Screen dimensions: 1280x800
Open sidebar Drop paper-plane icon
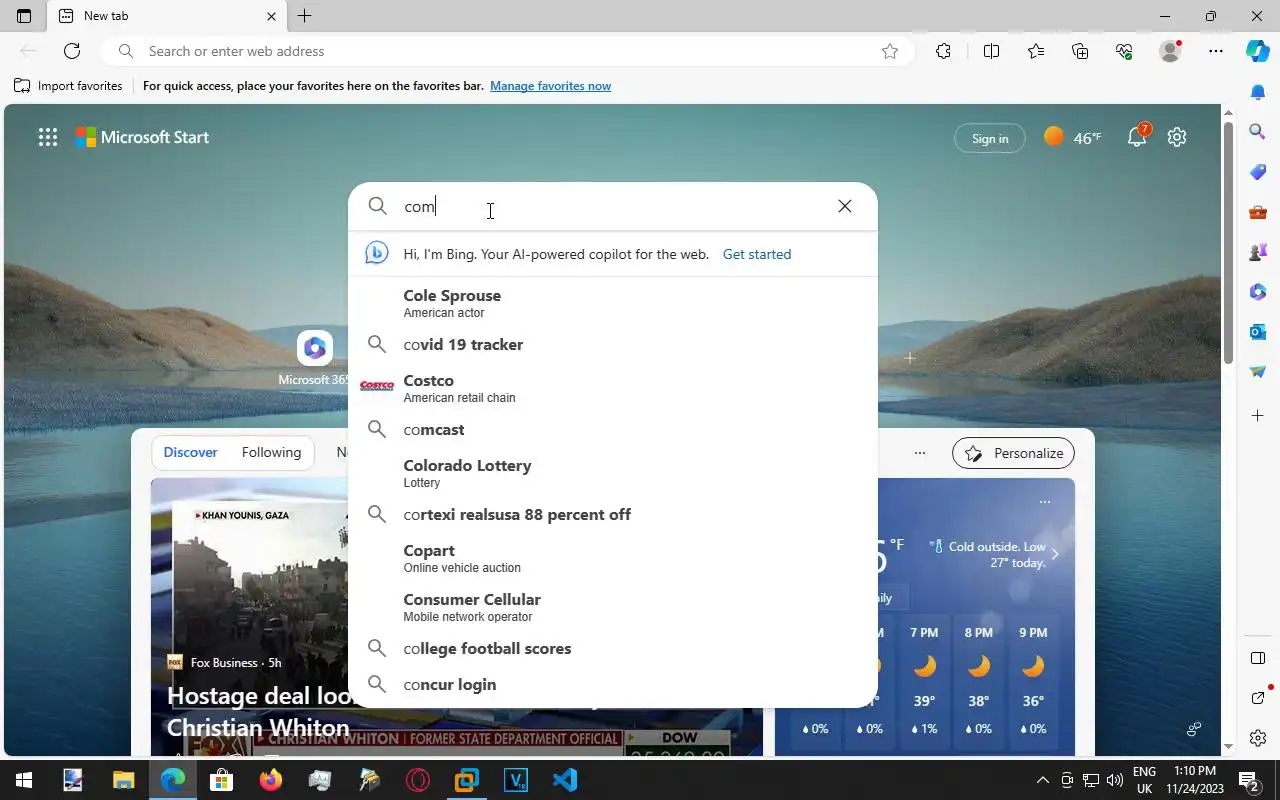click(x=1258, y=372)
